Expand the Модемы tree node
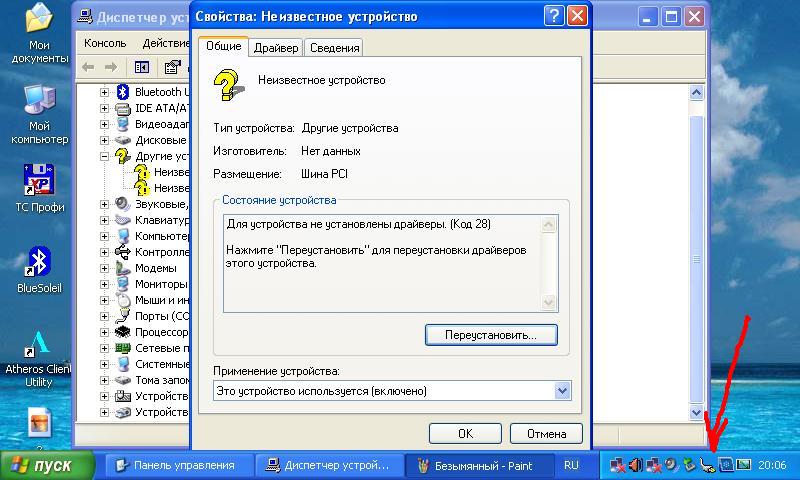 (x=105, y=268)
